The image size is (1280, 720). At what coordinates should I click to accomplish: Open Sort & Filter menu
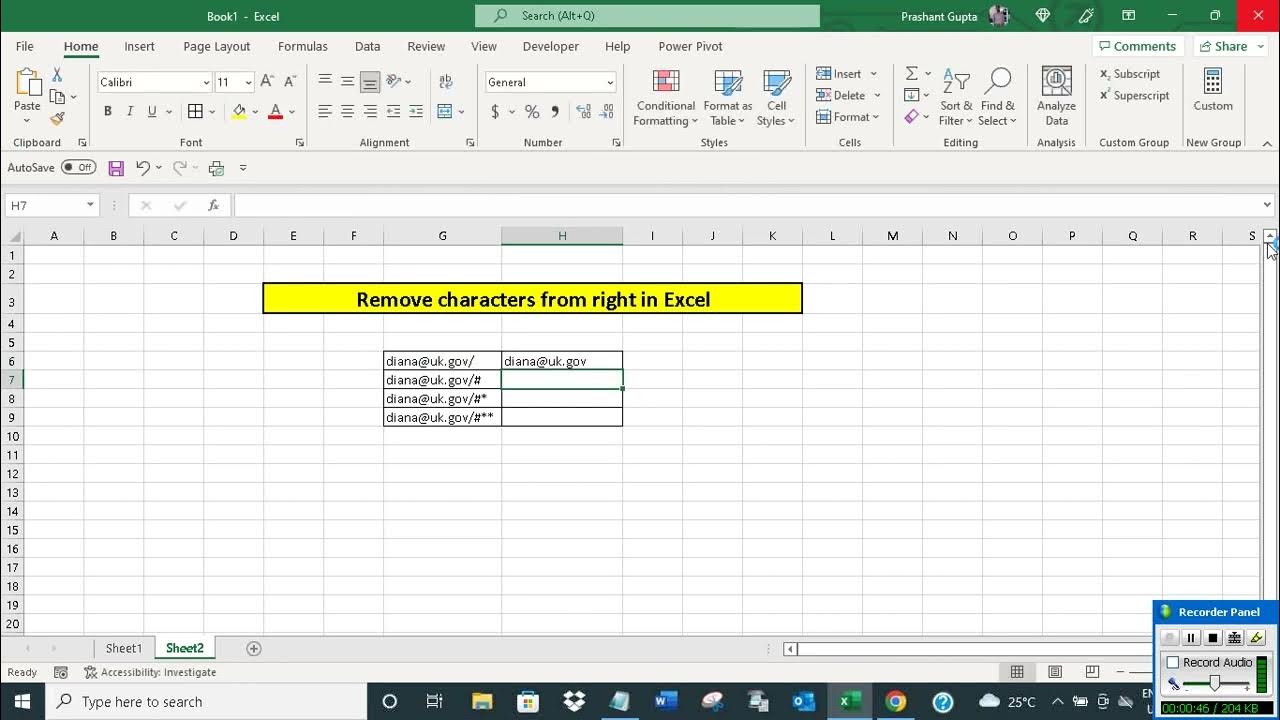click(x=956, y=97)
